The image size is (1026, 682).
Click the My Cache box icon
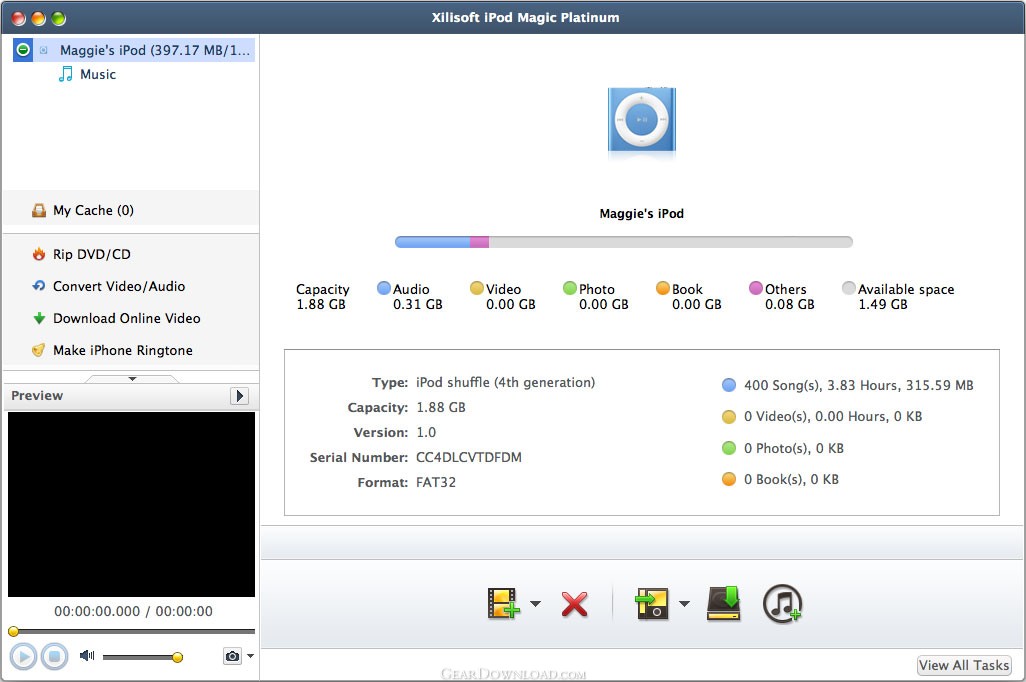pyautogui.click(x=39, y=210)
